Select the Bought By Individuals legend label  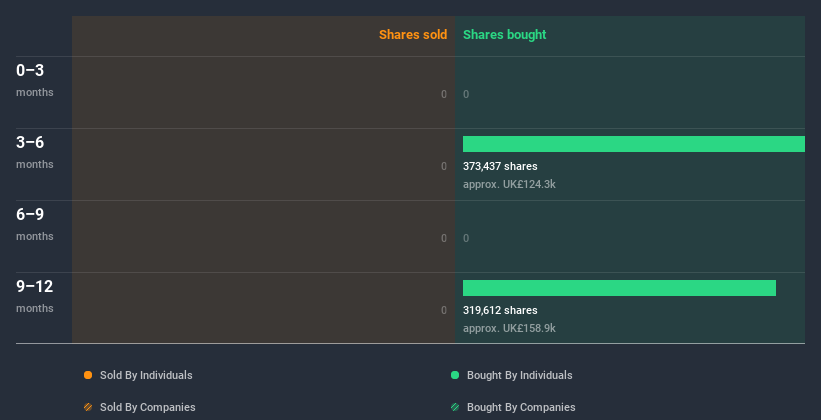click(519, 375)
